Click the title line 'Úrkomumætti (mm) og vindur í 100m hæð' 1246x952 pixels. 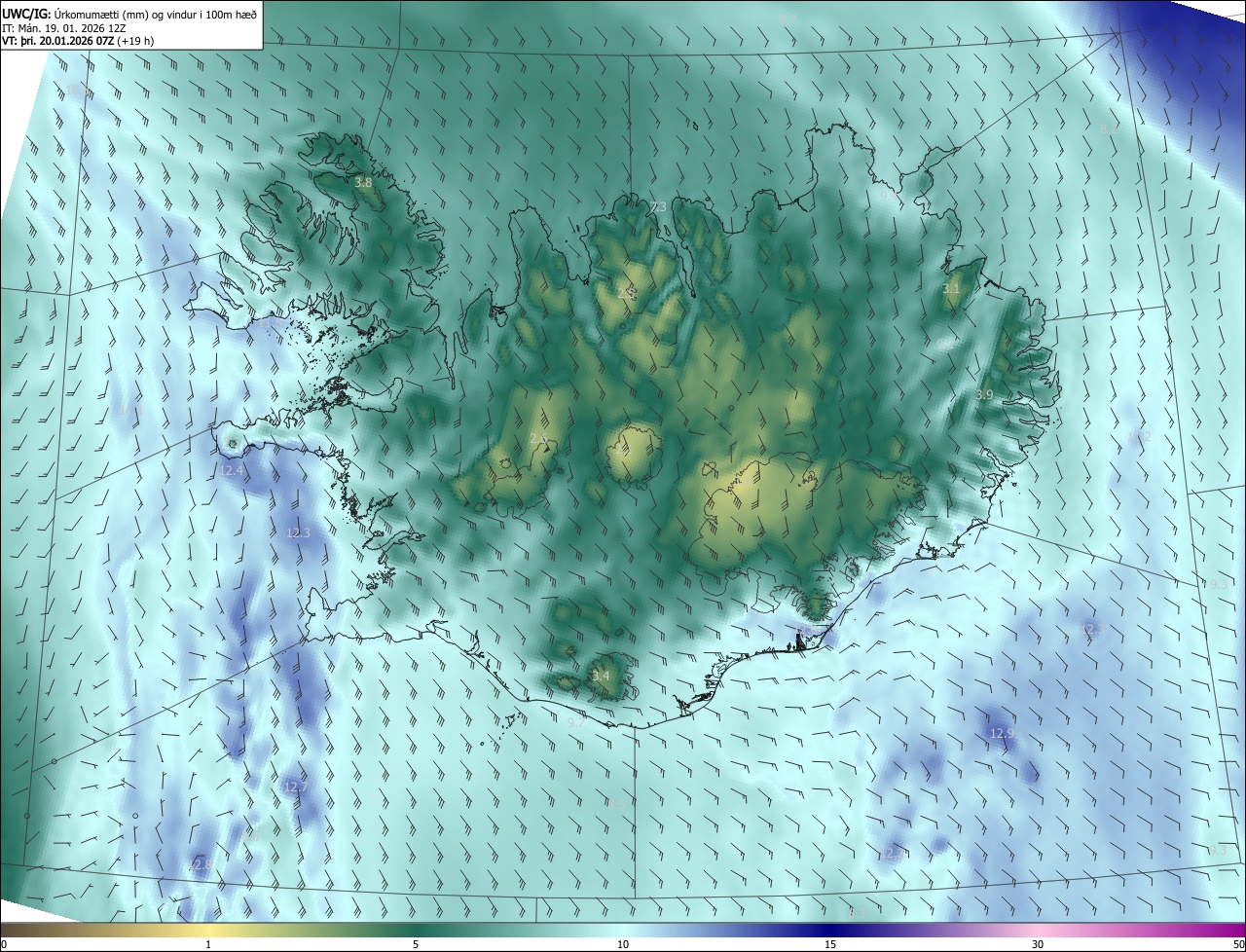[x=155, y=14]
